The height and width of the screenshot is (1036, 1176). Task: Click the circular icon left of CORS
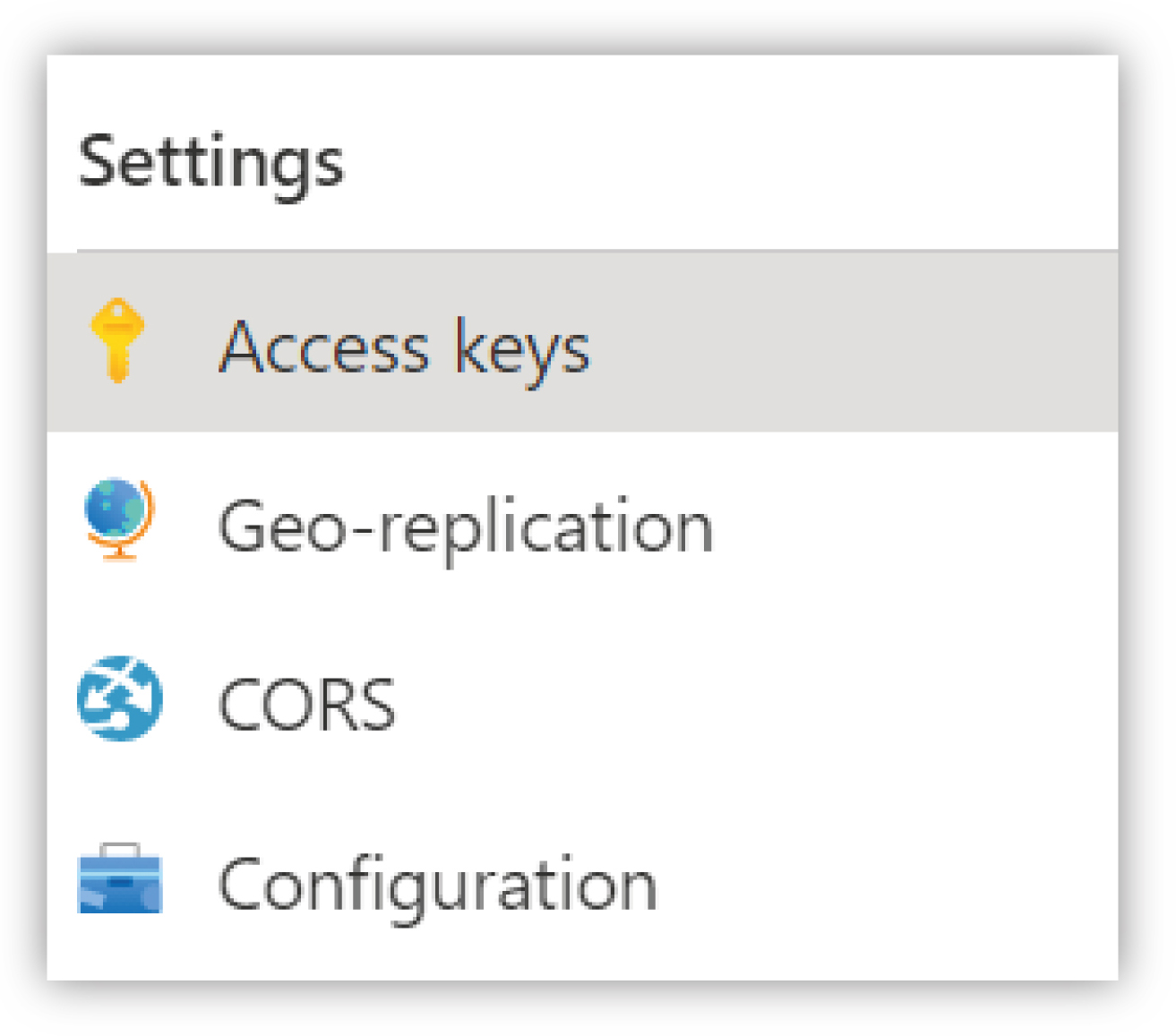click(x=120, y=698)
